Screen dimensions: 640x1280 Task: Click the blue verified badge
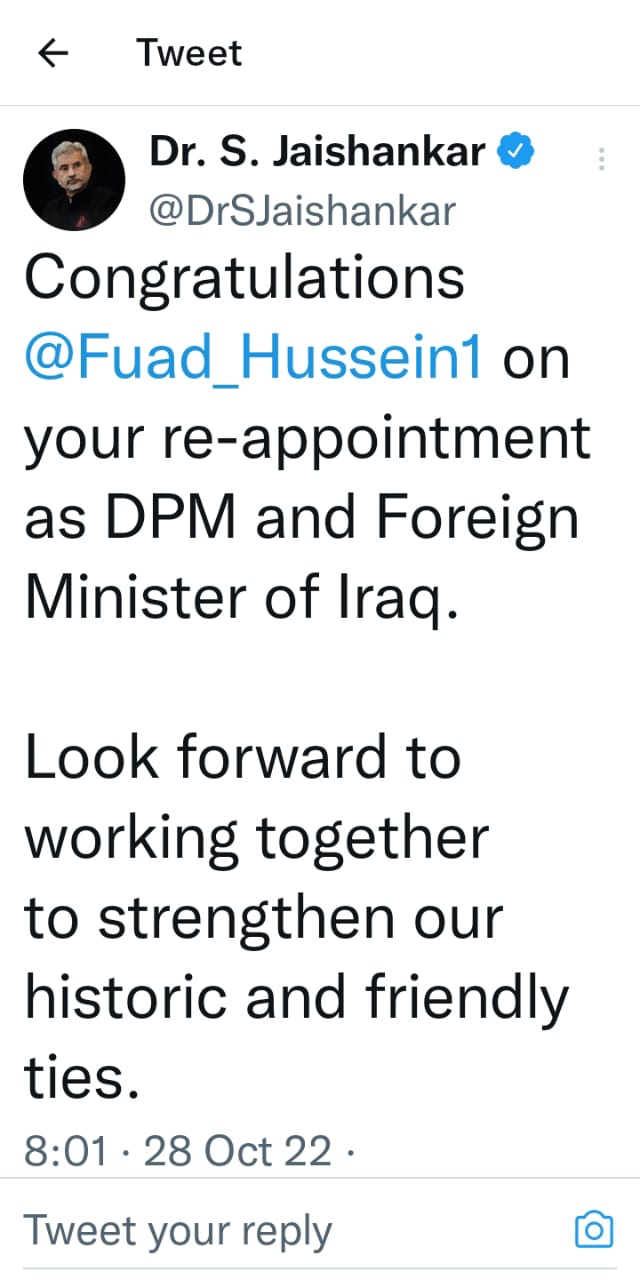pyautogui.click(x=518, y=152)
